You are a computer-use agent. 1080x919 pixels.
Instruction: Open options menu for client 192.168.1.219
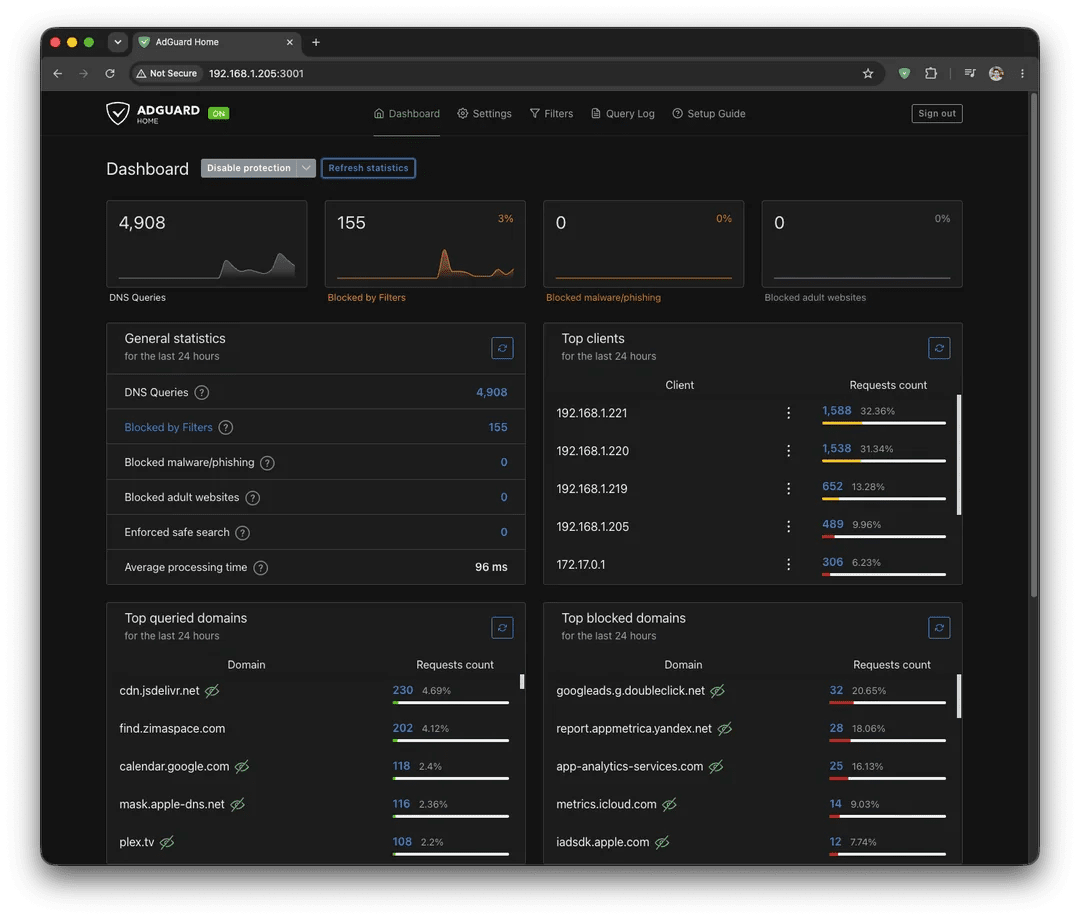789,488
